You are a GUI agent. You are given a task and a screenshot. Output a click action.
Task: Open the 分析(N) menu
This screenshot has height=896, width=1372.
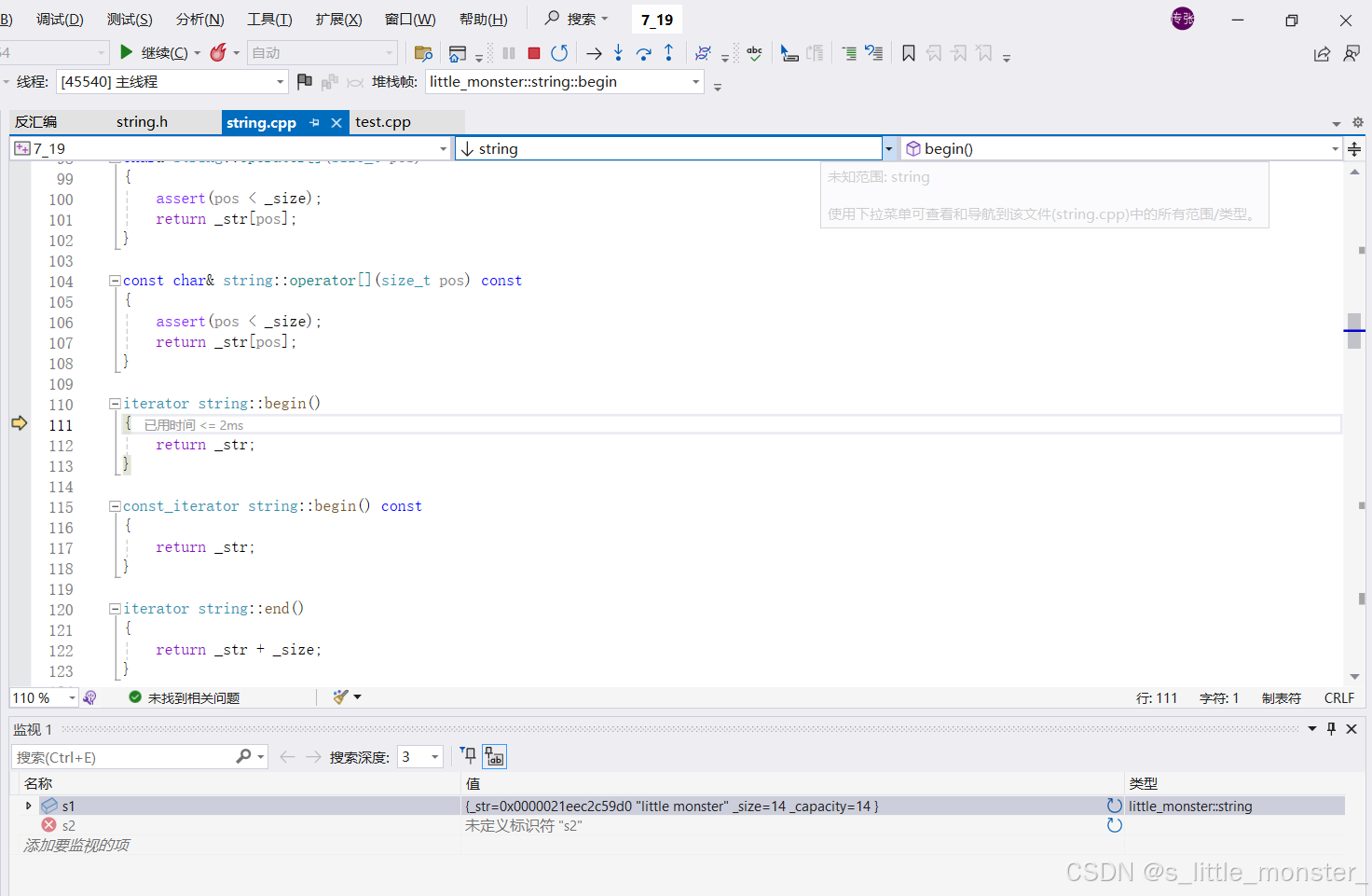[x=199, y=20]
